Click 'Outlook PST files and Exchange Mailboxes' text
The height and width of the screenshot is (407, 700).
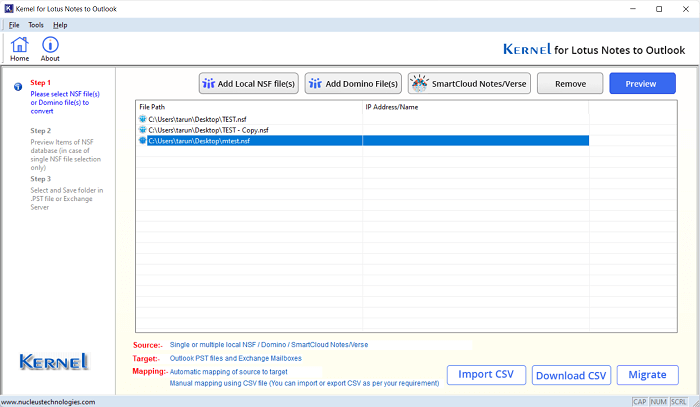236,358
